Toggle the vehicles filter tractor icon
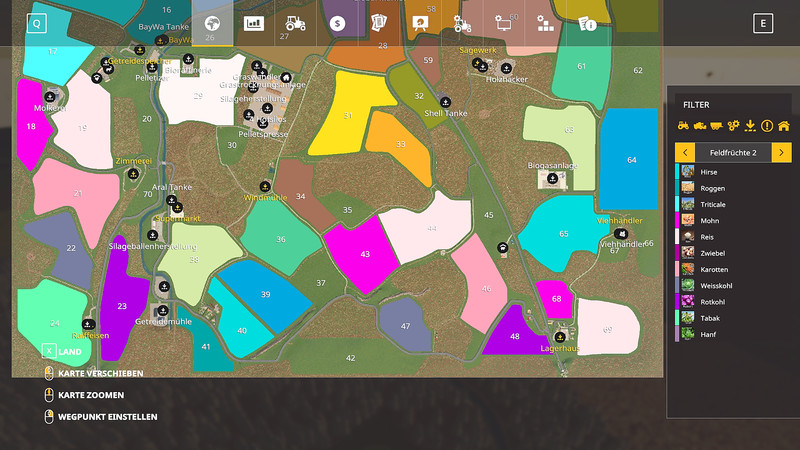 coord(683,126)
